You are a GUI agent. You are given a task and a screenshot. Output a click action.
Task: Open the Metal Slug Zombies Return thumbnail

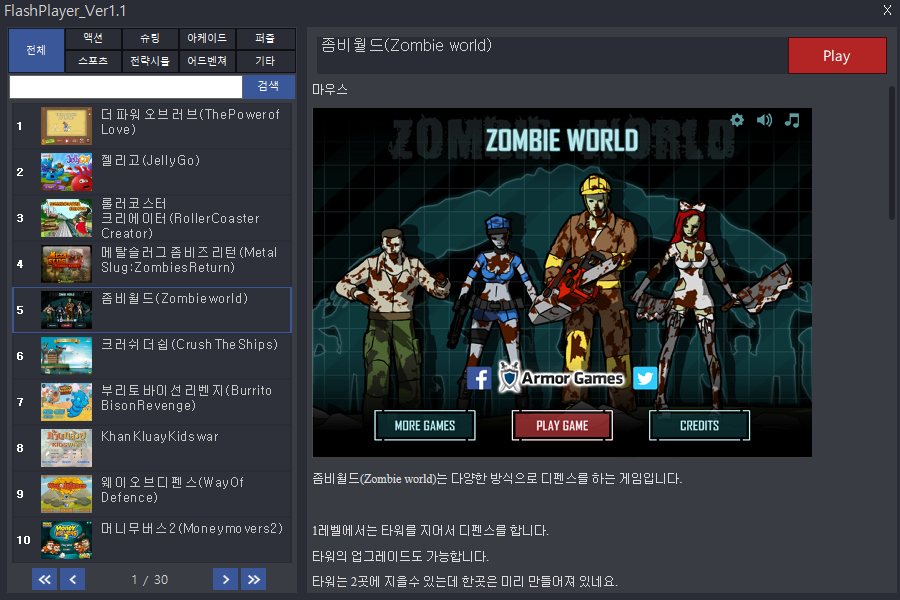coord(67,264)
